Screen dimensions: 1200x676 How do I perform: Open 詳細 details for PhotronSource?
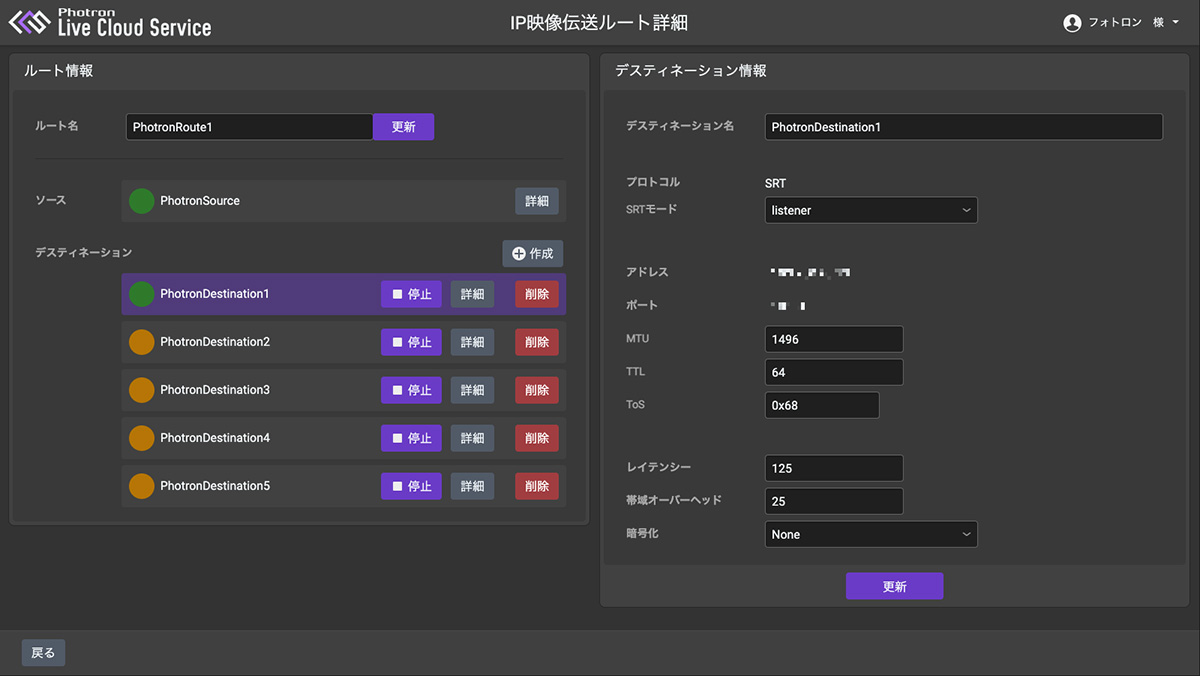(537, 201)
